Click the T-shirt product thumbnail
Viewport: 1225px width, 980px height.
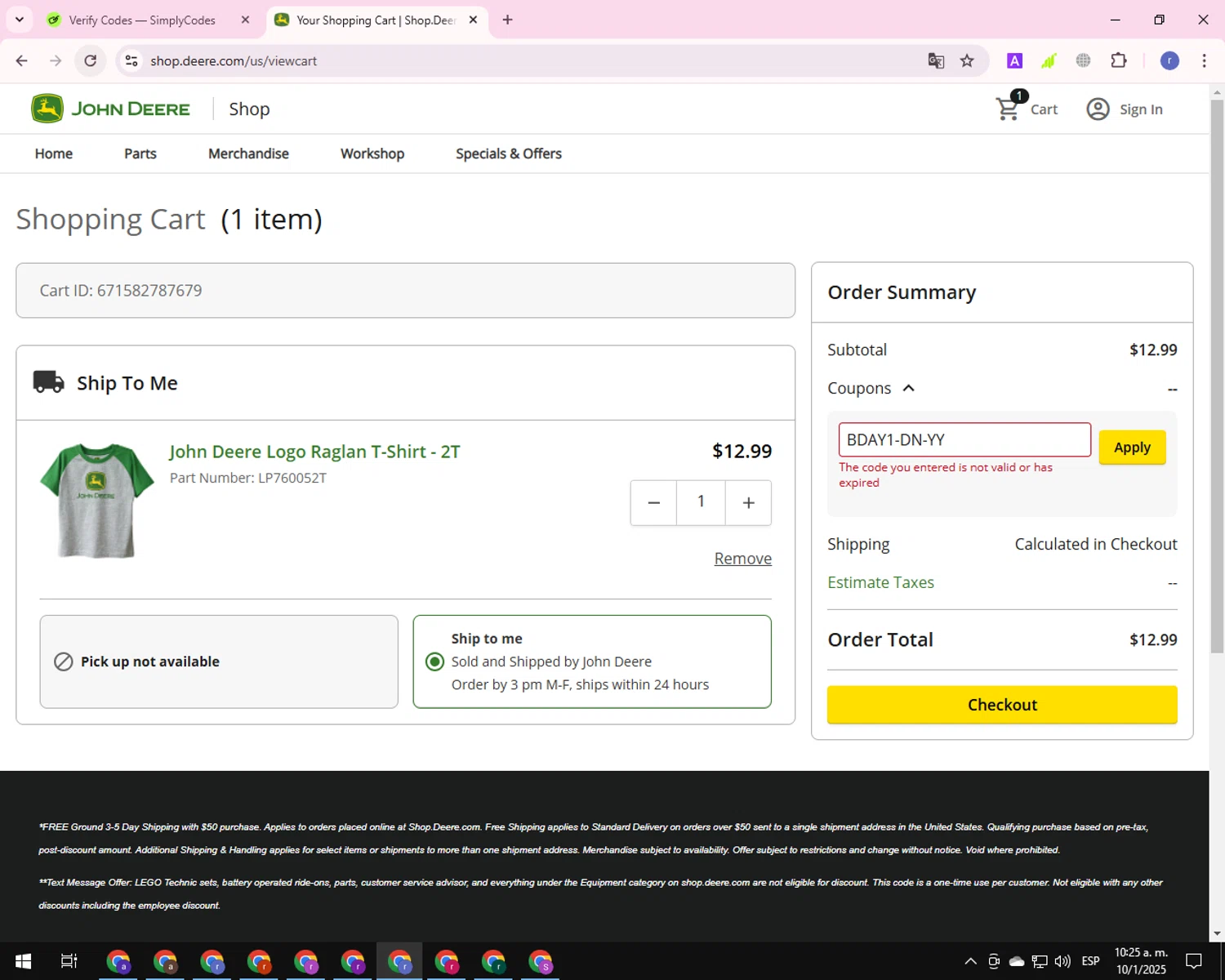(96, 501)
